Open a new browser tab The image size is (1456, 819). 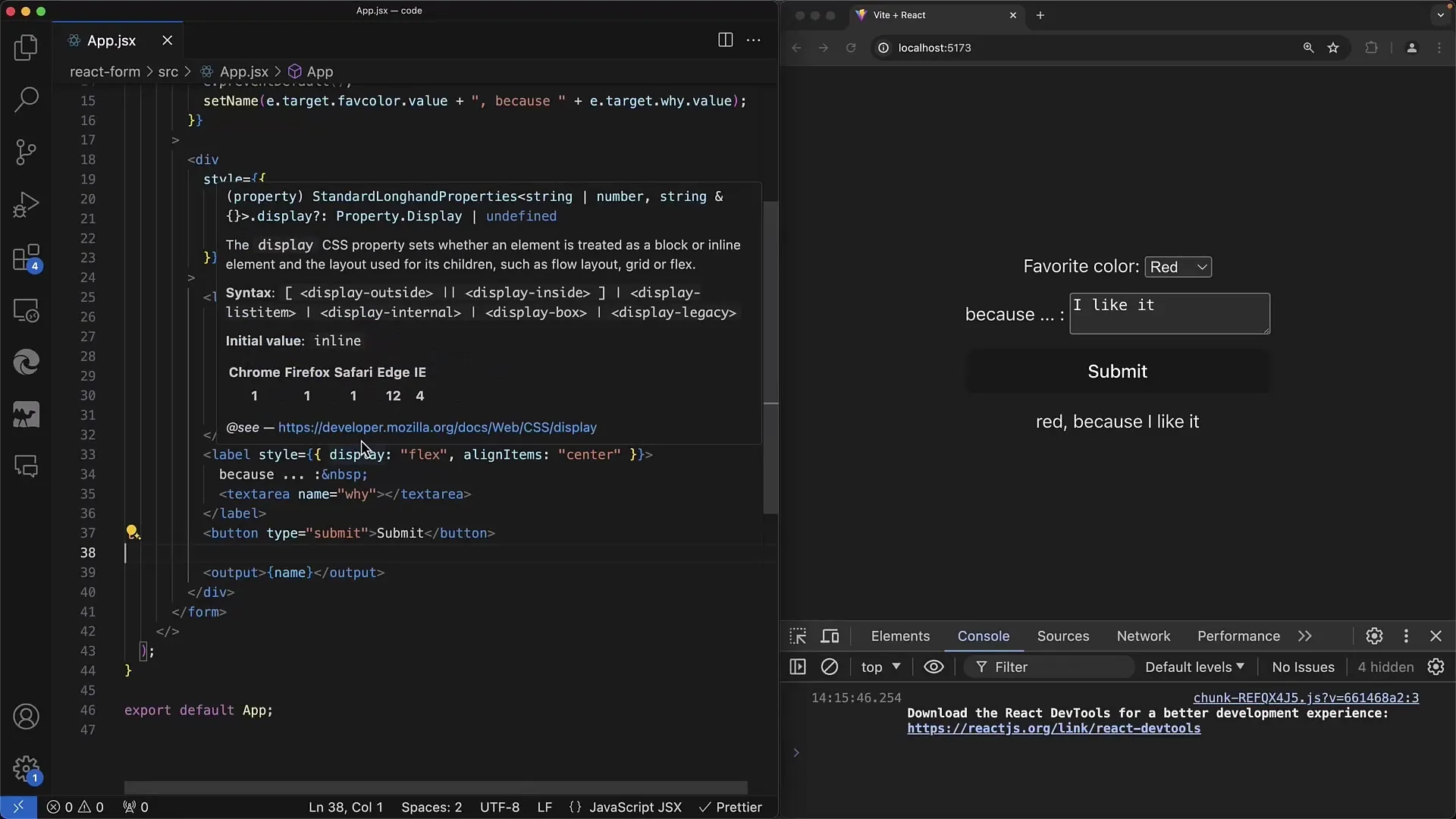tap(1040, 15)
